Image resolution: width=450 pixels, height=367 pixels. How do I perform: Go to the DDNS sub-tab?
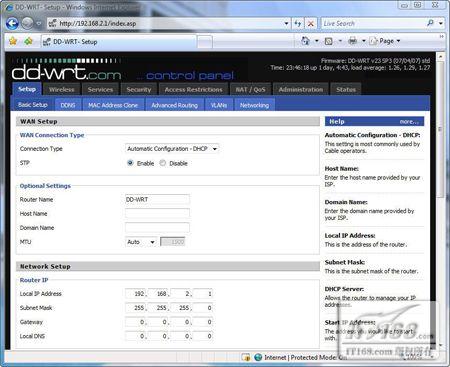coord(68,105)
